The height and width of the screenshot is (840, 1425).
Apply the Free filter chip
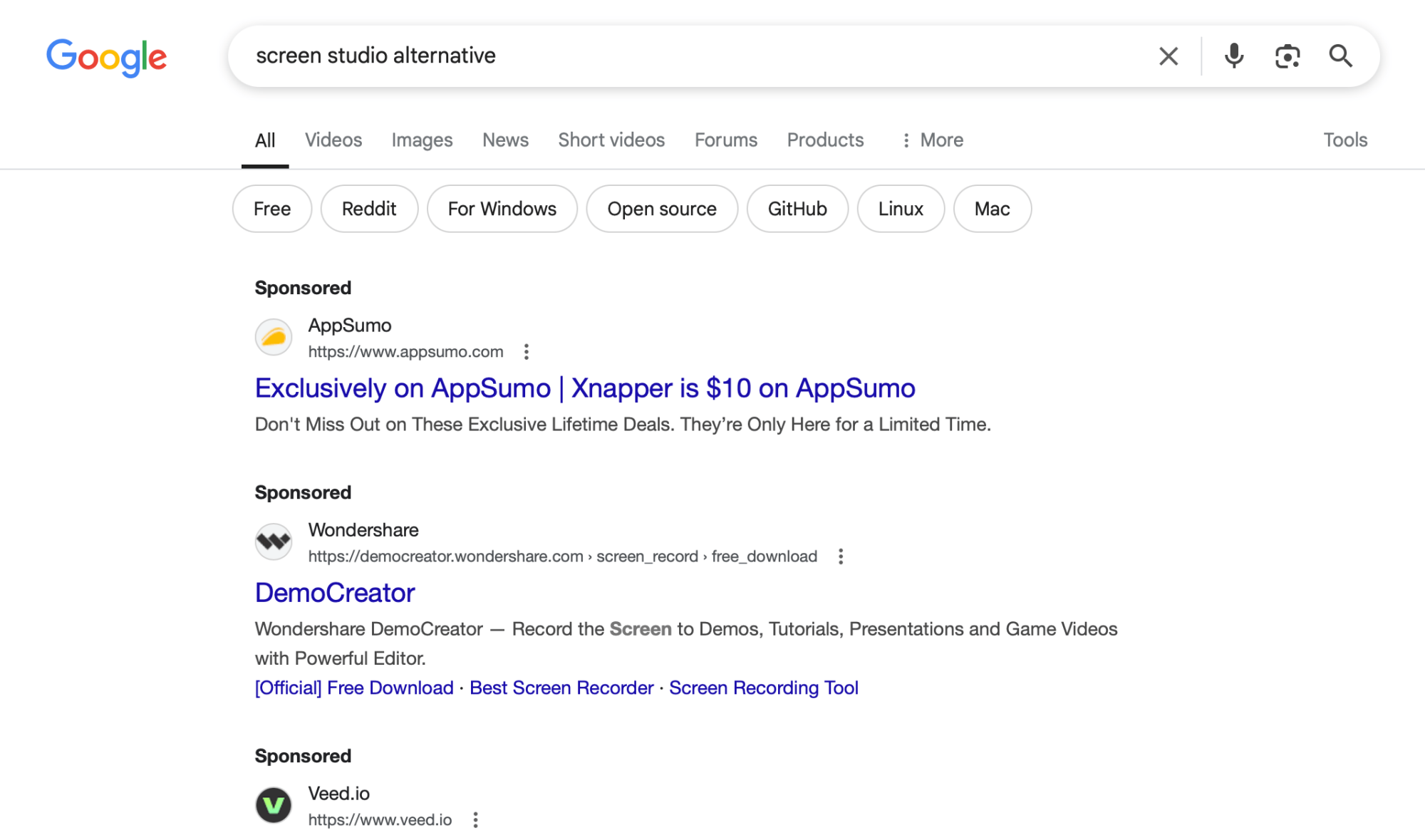click(272, 209)
